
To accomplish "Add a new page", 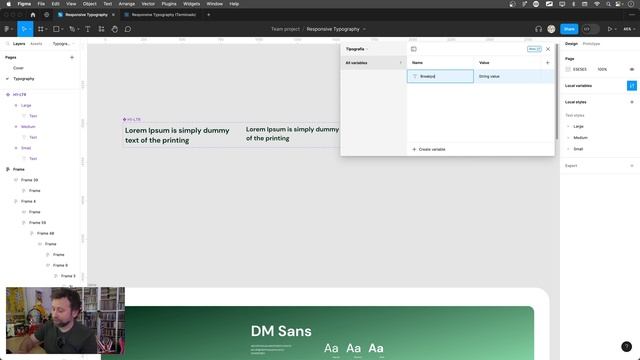I will click(72, 58).
